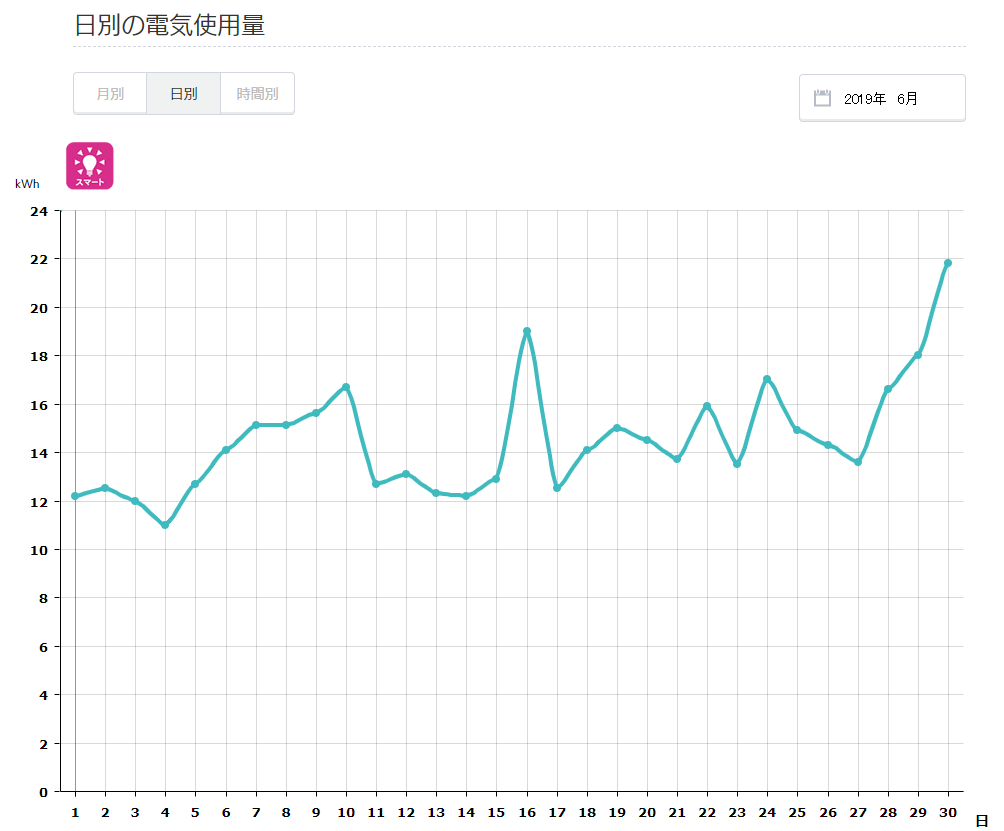Screen dimensions: 1004x831
Task: Click the data point for day 29
Action: 918,355
